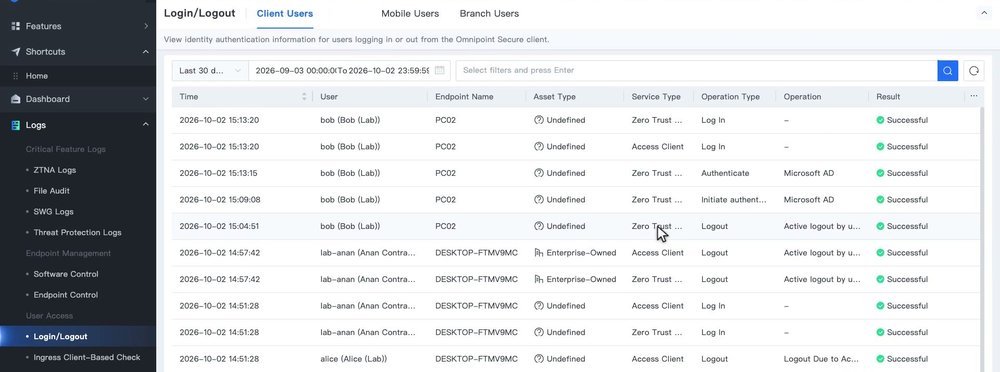Expand the Dashboard section chevron

(145, 99)
